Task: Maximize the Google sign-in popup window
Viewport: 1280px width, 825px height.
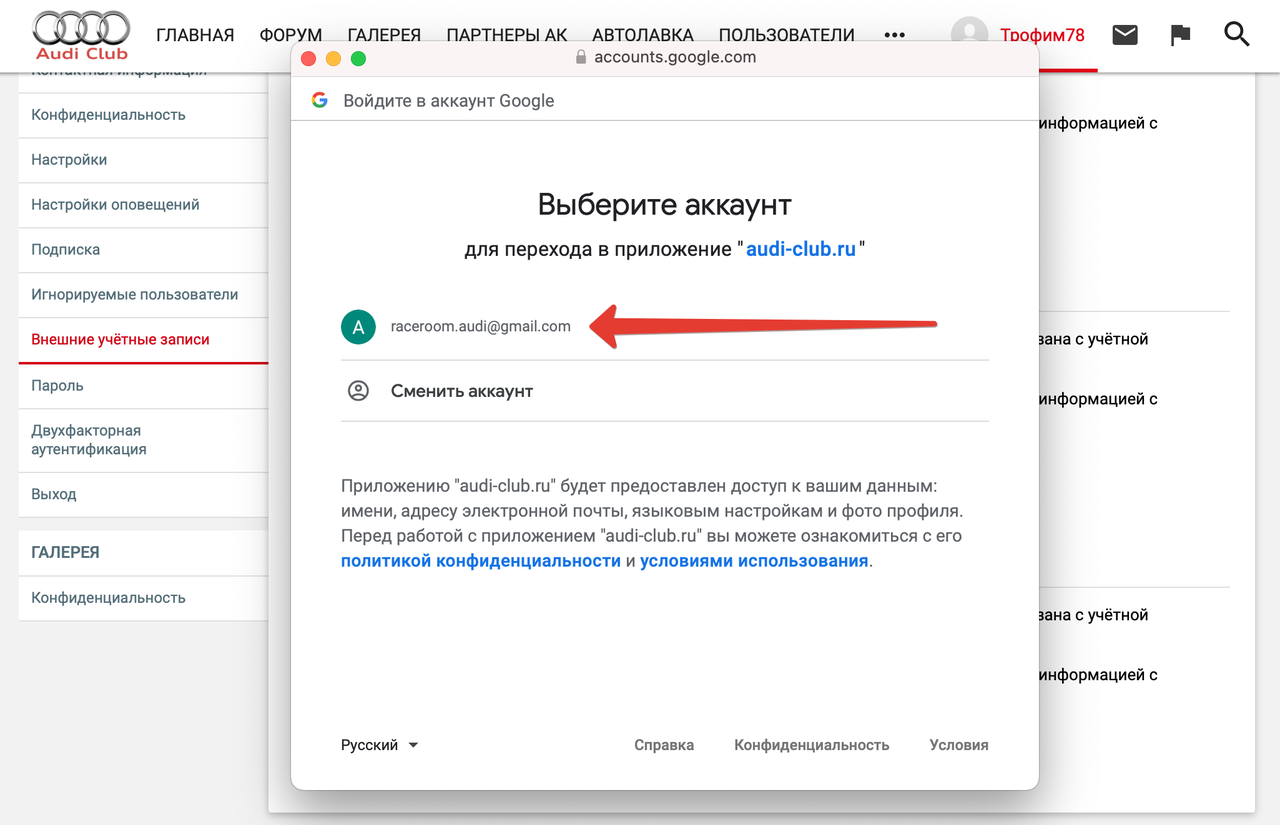Action: coord(358,58)
